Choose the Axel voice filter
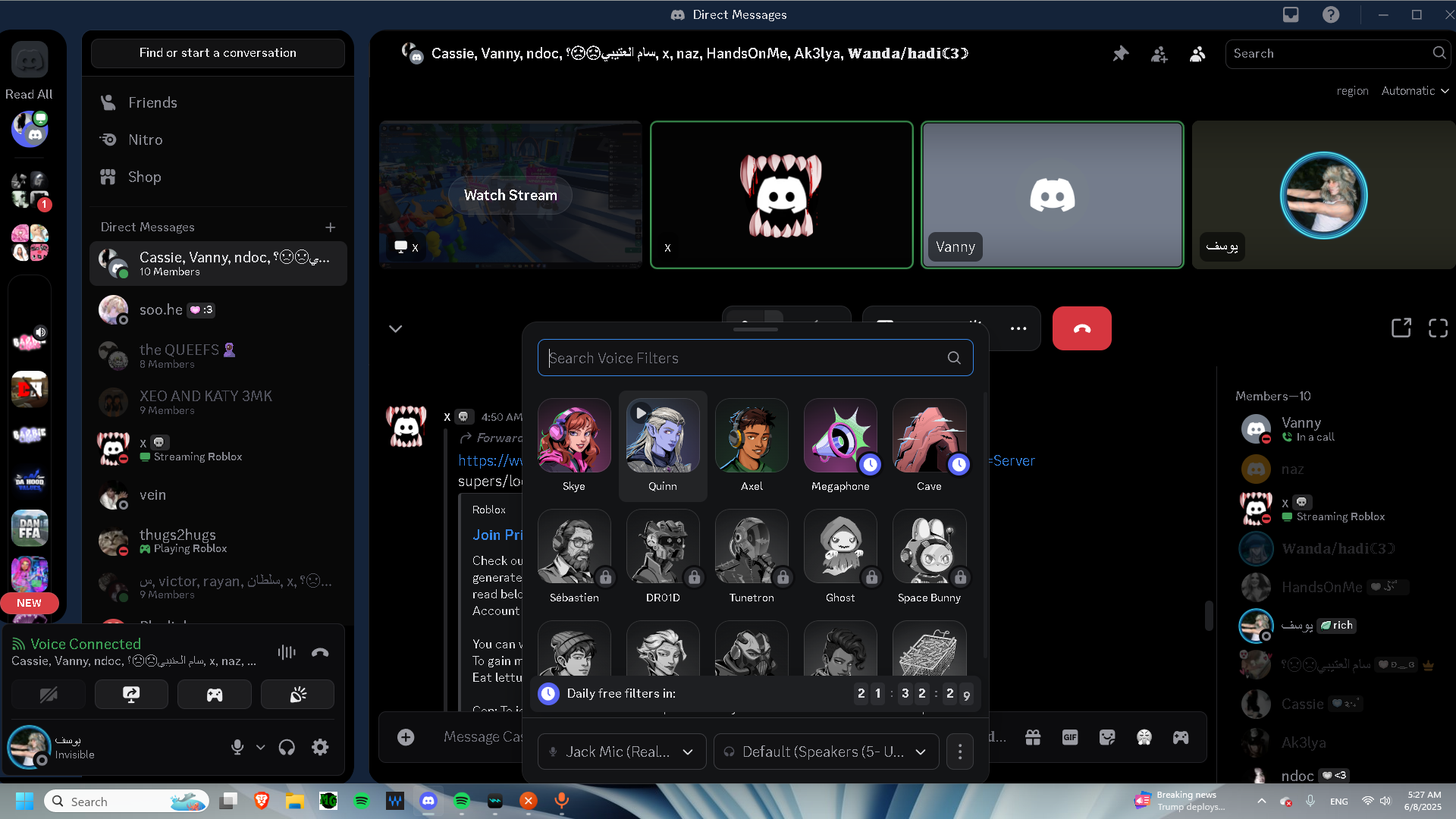 [x=752, y=446]
